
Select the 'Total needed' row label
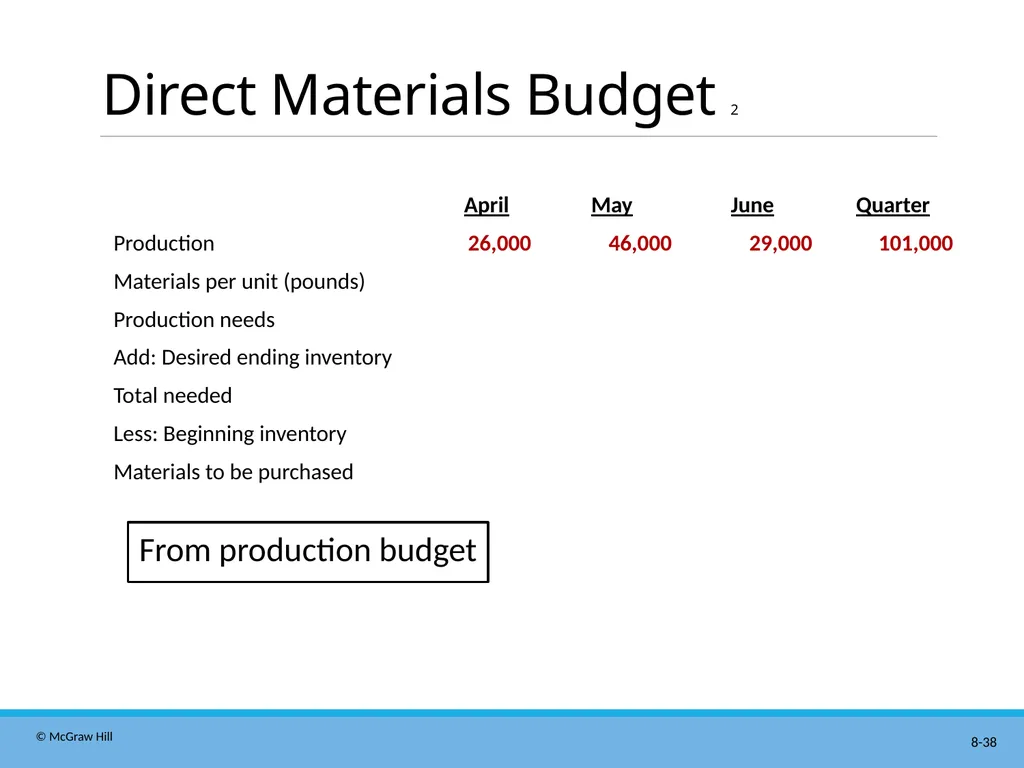coord(172,396)
